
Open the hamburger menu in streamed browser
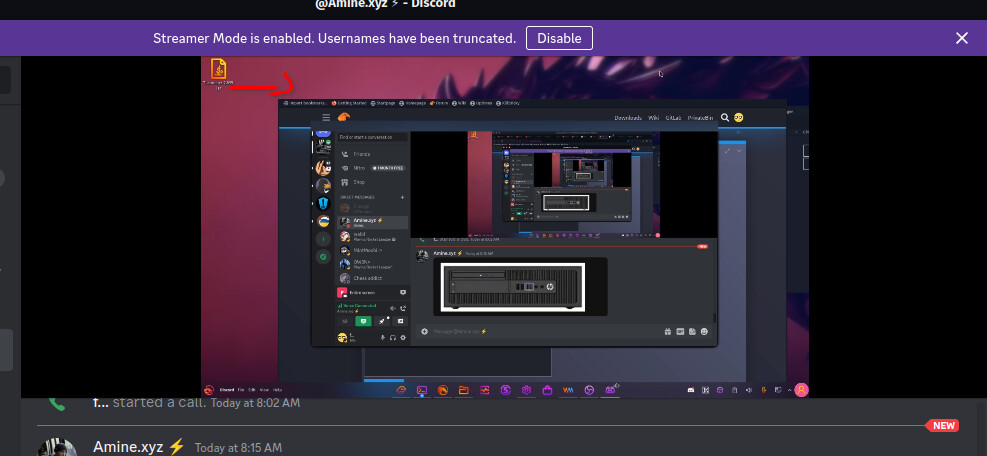click(326, 117)
